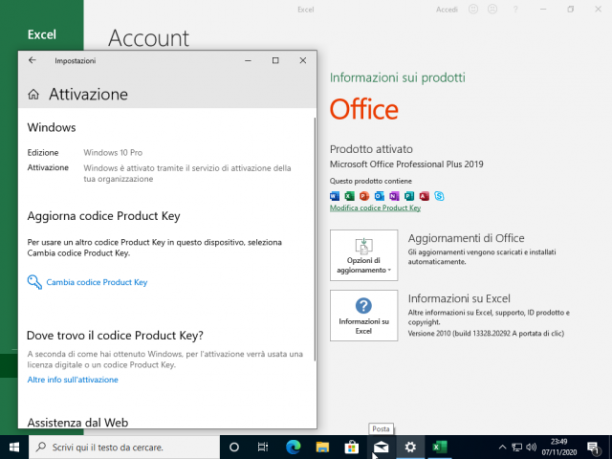
Task: Open the Informazioni su Excel button
Action: pyautogui.click(x=364, y=315)
